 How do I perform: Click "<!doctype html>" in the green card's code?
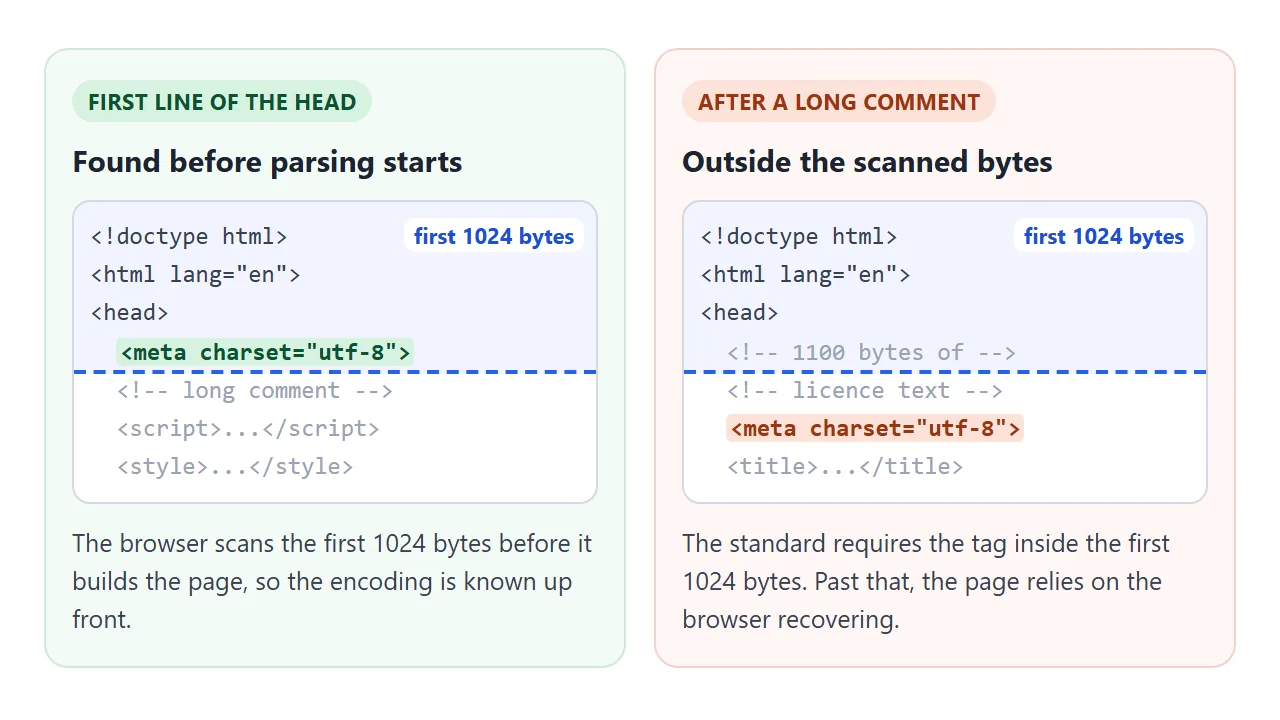(189, 237)
